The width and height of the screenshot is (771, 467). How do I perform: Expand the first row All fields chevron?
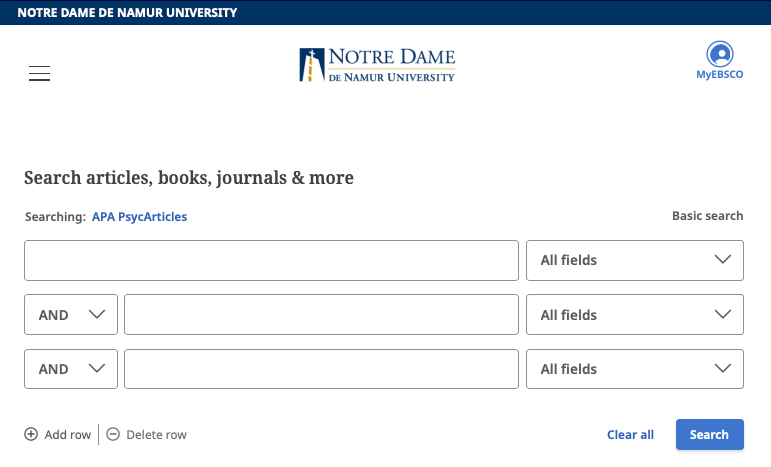[x=724, y=260]
